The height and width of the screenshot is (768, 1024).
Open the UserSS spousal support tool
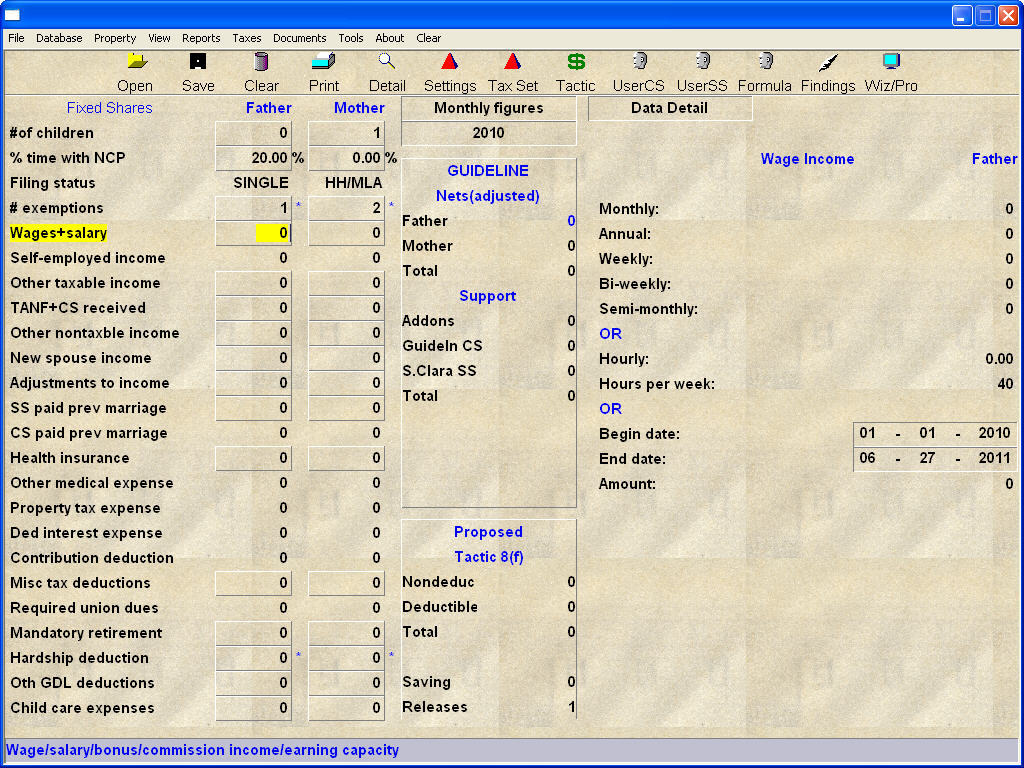pyautogui.click(x=701, y=72)
